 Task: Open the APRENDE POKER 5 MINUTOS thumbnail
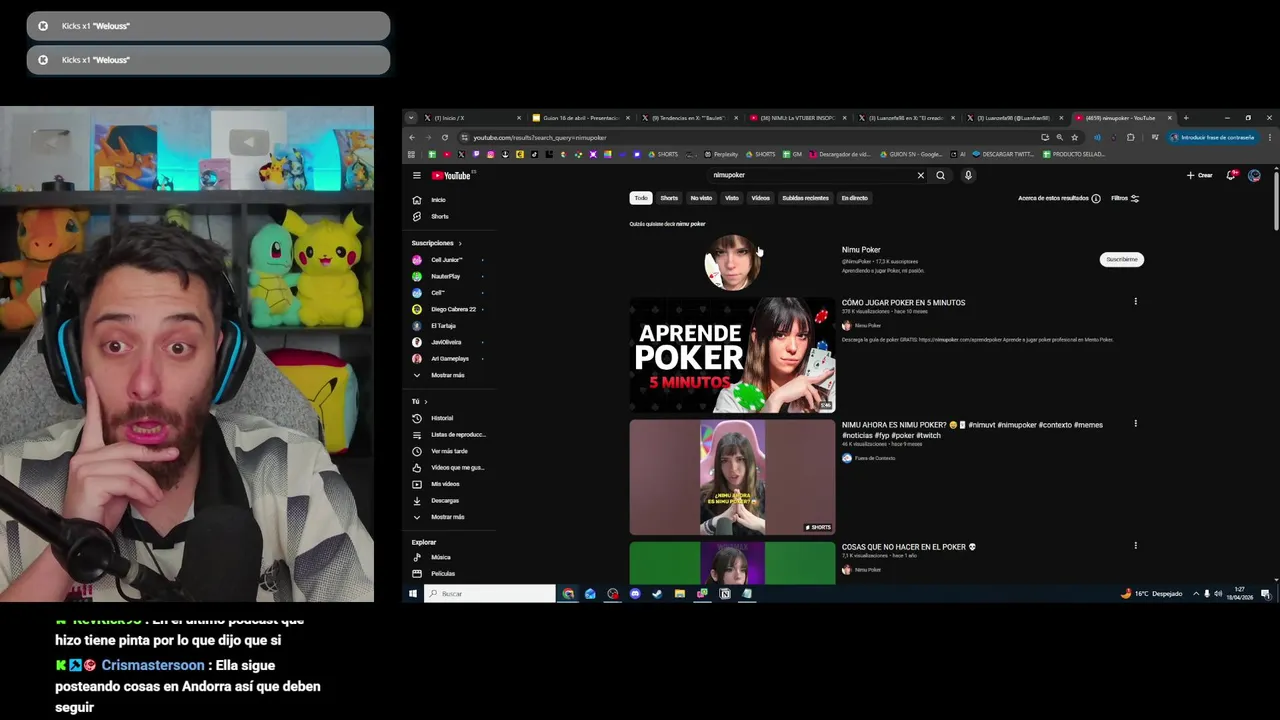point(732,355)
